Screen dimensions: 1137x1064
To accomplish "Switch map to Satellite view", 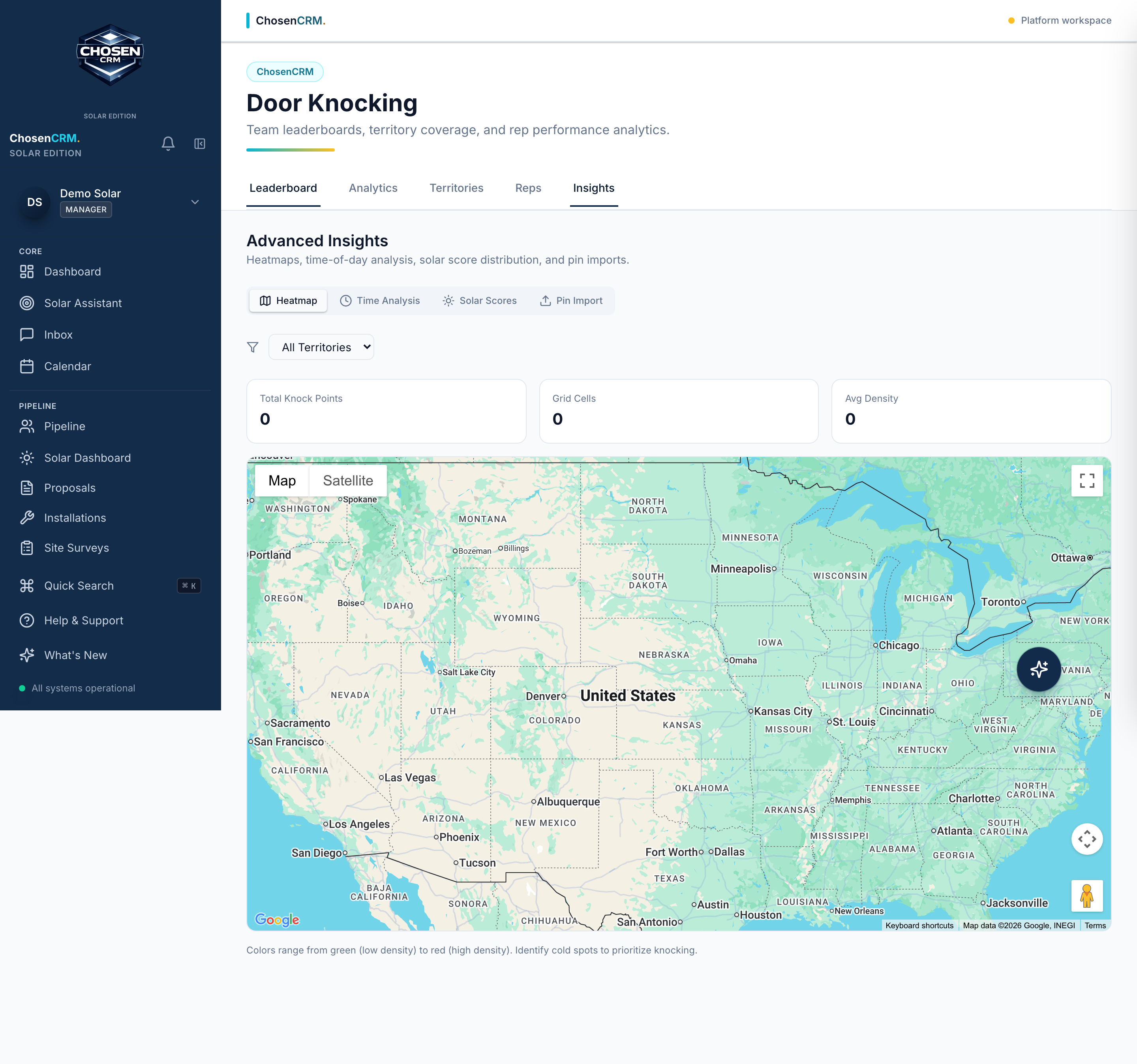I will pos(348,481).
